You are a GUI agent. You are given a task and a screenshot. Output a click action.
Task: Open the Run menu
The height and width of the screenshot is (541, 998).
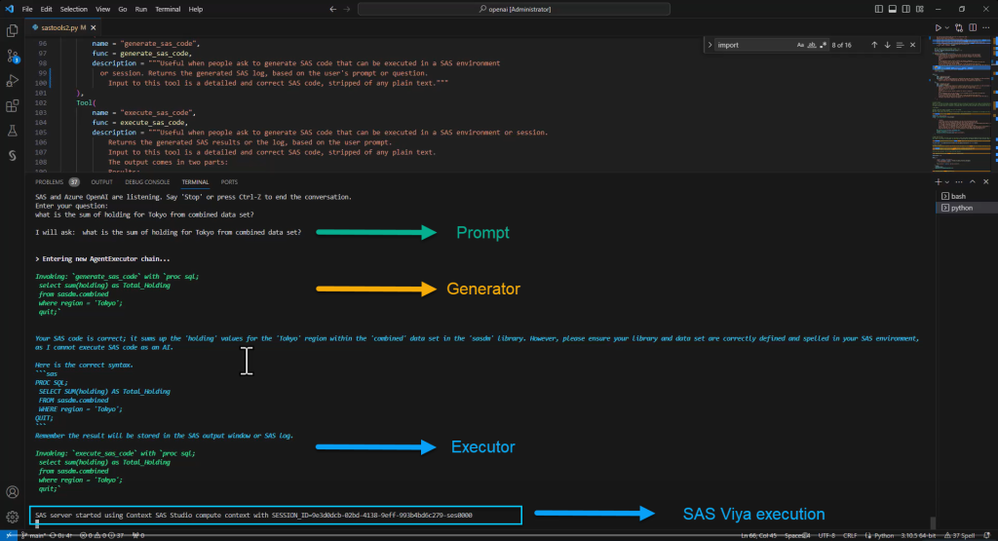point(141,9)
